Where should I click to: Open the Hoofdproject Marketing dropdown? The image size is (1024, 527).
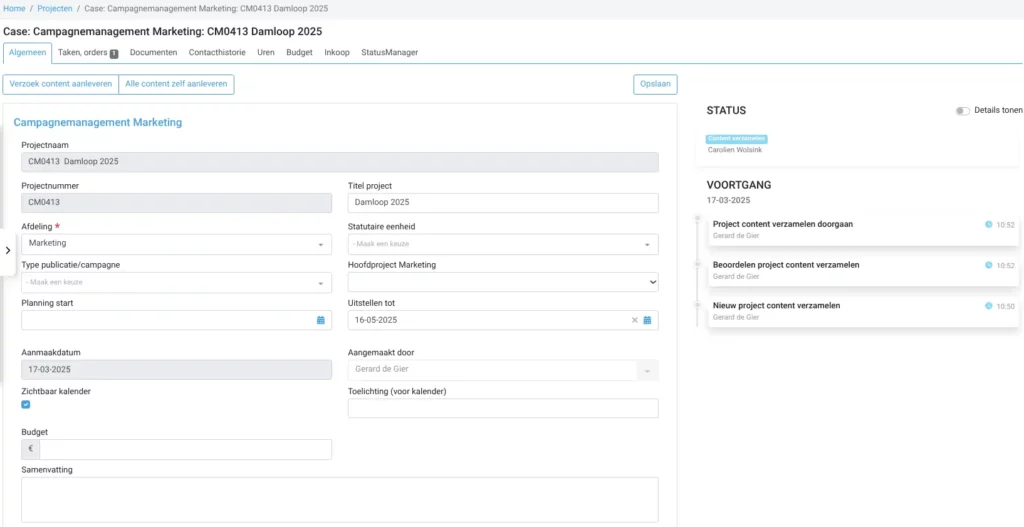pos(503,282)
